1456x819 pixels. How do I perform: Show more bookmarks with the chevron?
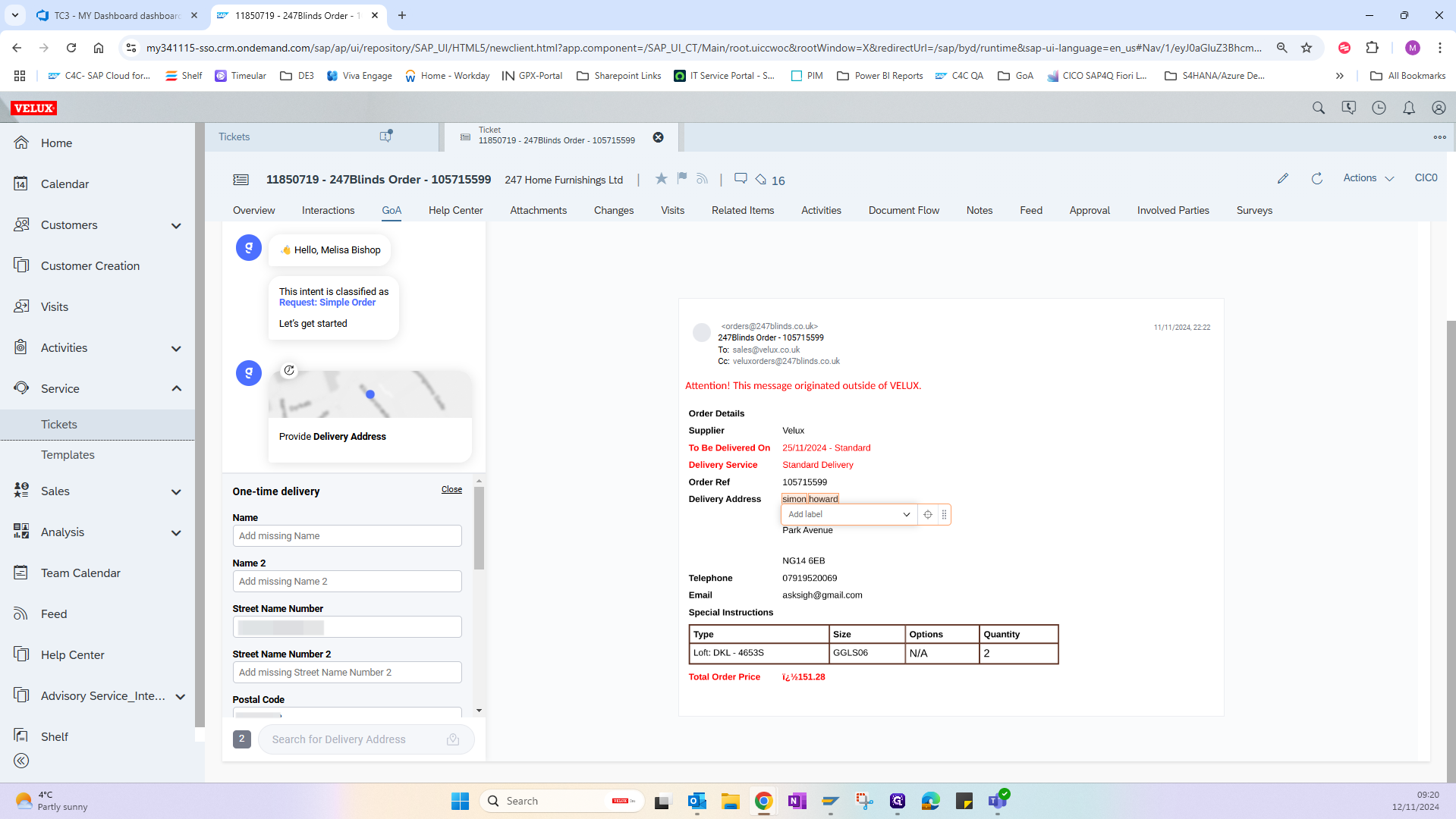[1340, 76]
